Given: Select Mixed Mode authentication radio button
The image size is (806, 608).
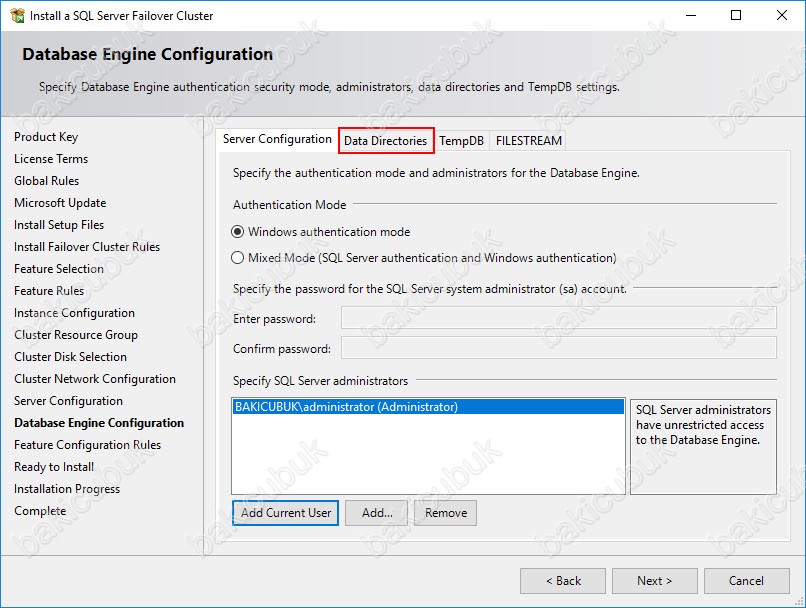Looking at the screenshot, I should [237, 257].
